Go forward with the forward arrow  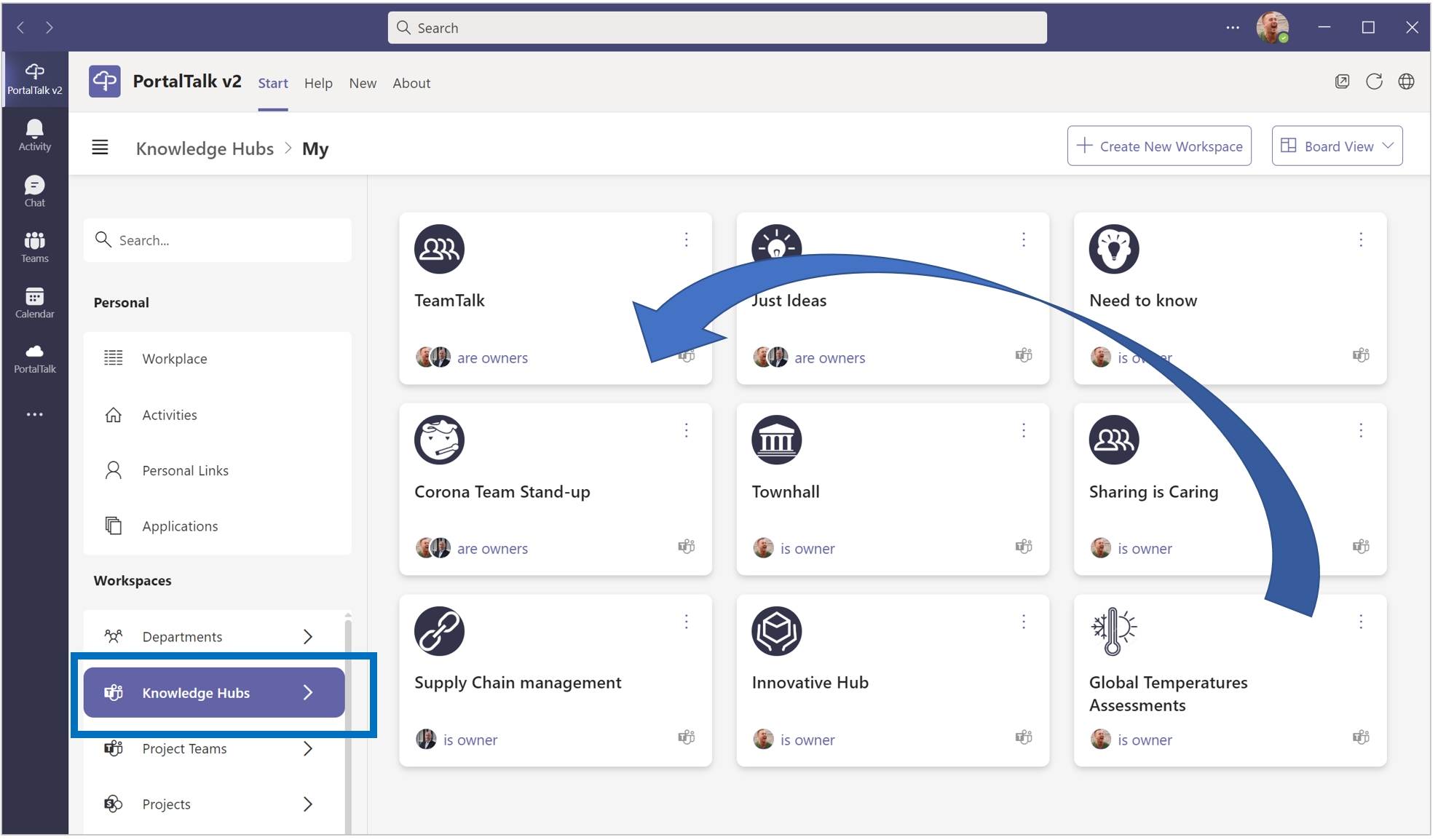(x=50, y=28)
